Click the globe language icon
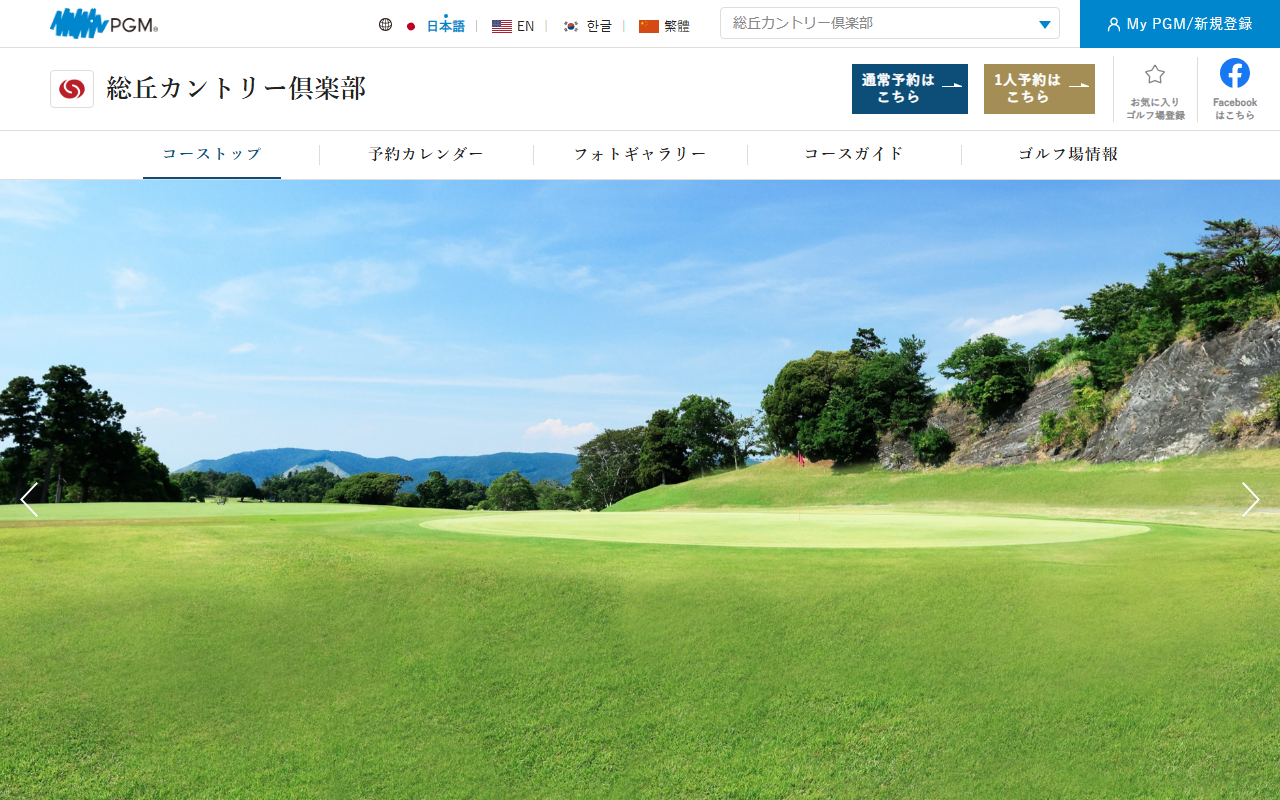This screenshot has width=1280, height=800. pos(385,25)
